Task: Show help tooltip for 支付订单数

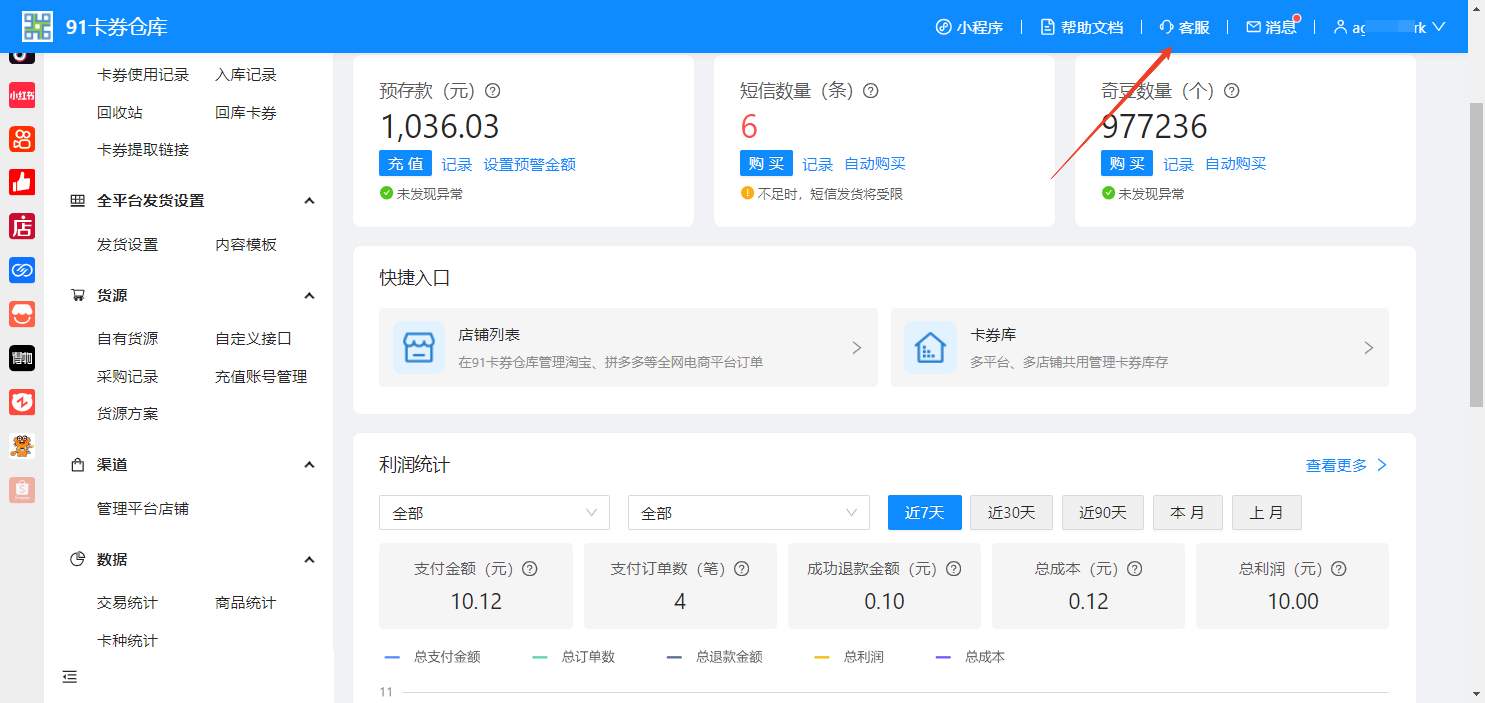Action: coord(742,569)
